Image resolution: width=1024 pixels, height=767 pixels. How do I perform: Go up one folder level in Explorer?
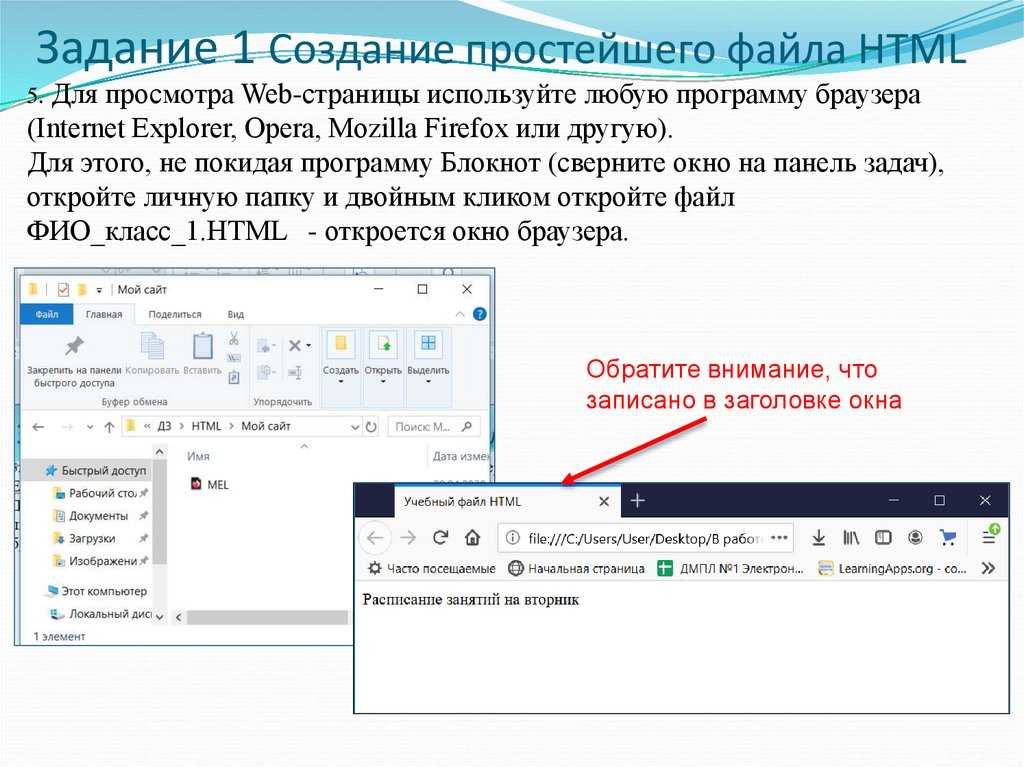(109, 427)
